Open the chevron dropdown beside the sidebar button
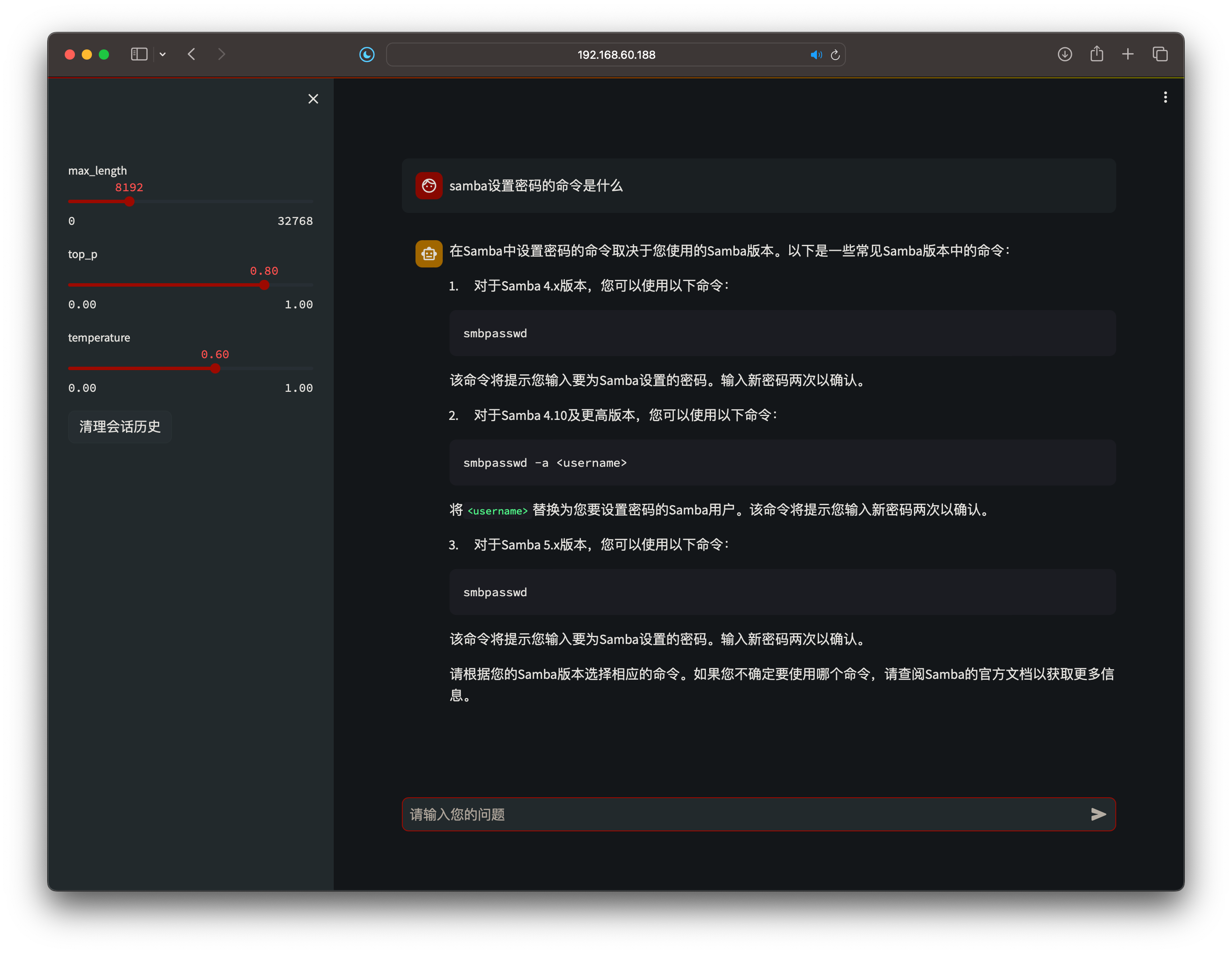 [163, 54]
